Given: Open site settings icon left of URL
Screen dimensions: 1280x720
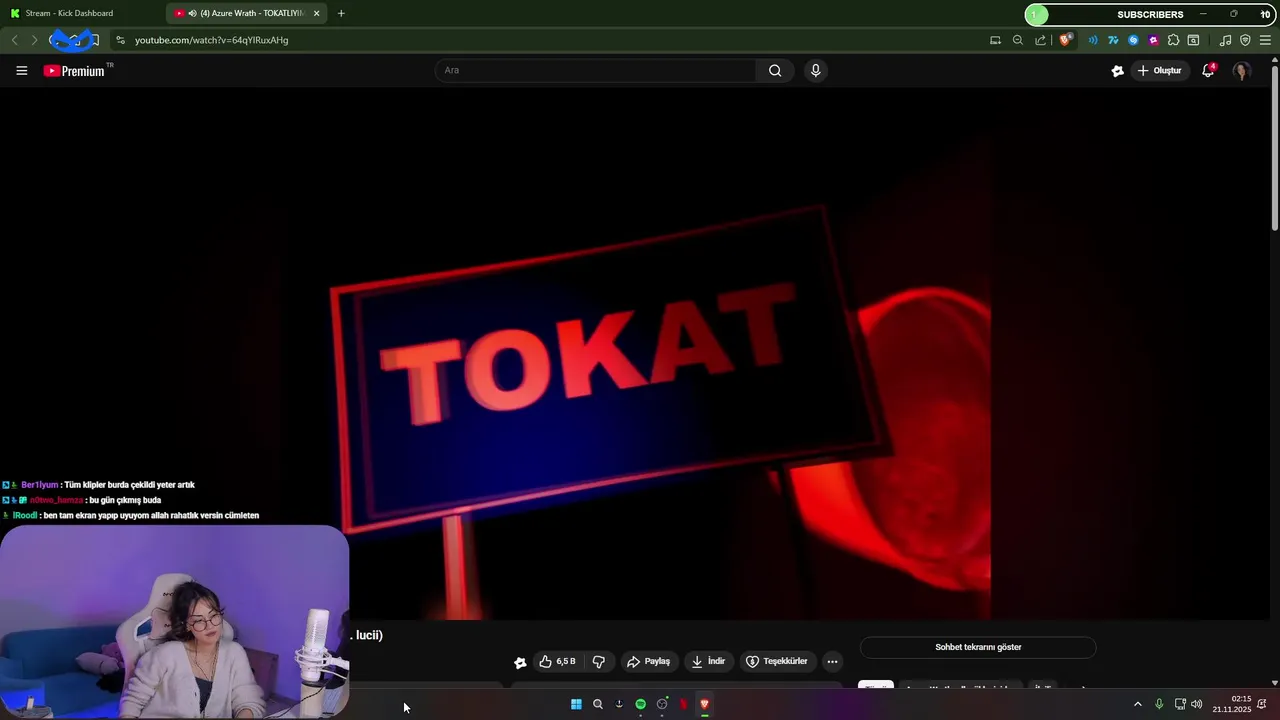Looking at the screenshot, I should point(120,40).
